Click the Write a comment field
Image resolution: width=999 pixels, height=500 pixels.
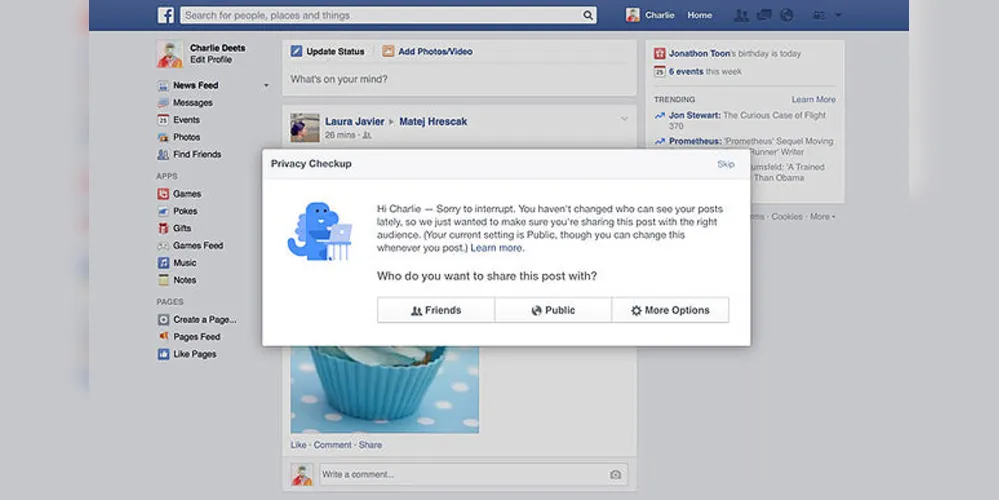473,475
